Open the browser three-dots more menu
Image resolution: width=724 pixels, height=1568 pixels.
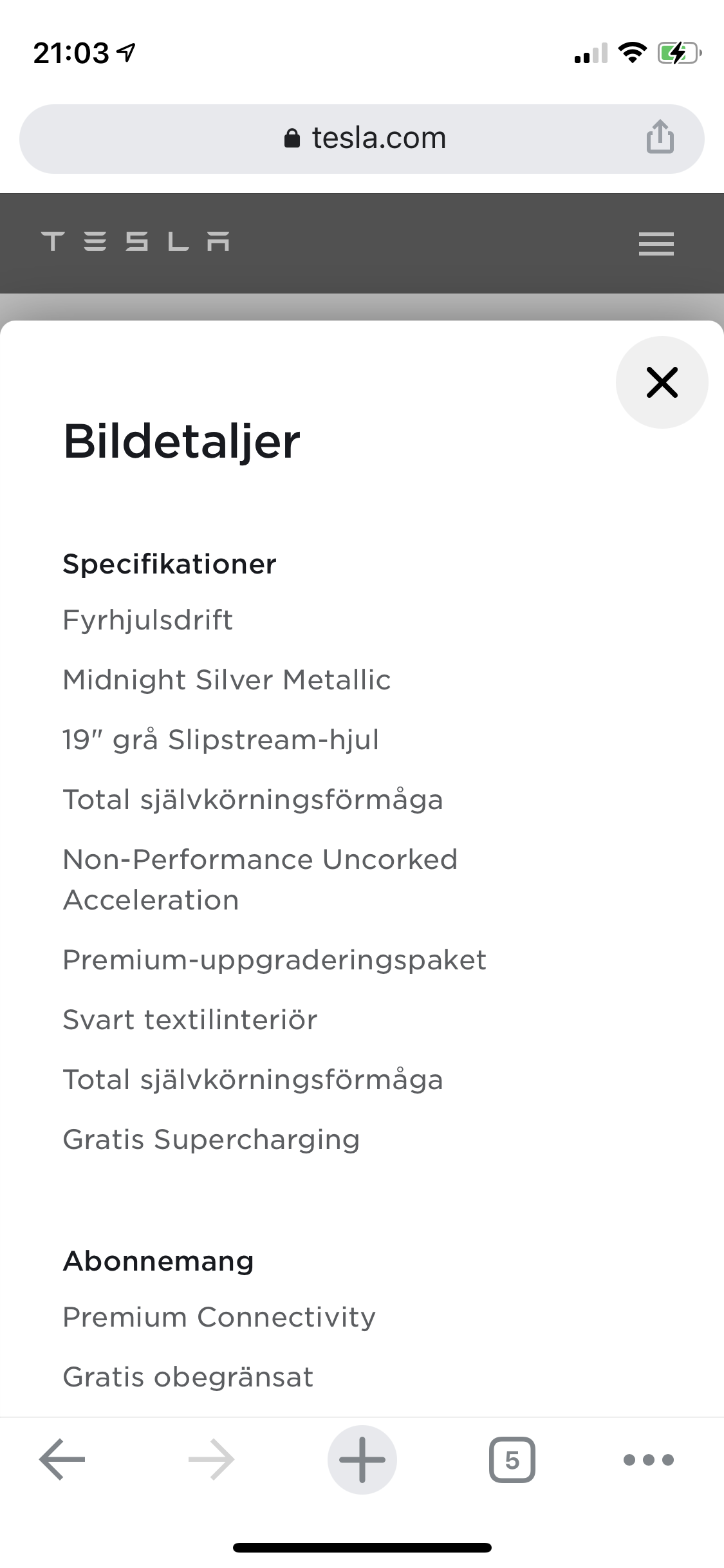point(648,1459)
